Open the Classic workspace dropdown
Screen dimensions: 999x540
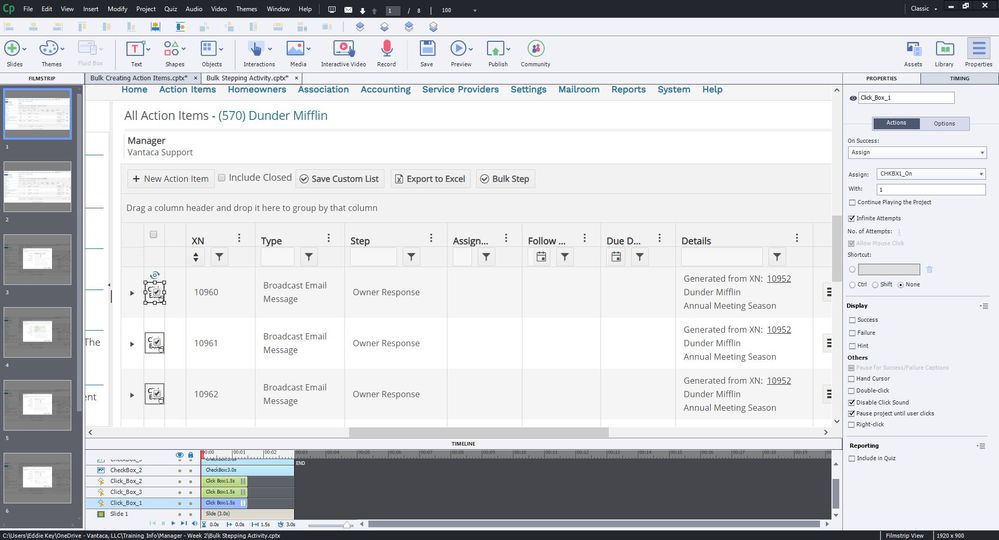pyautogui.click(x=924, y=9)
